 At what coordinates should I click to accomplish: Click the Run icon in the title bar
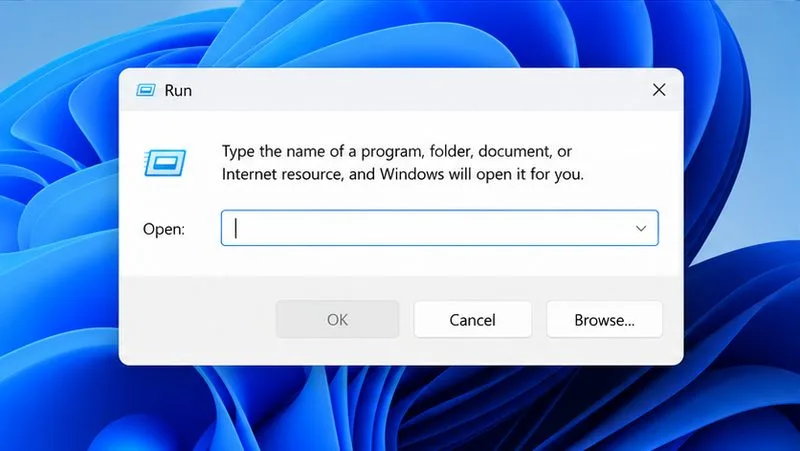[x=145, y=90]
